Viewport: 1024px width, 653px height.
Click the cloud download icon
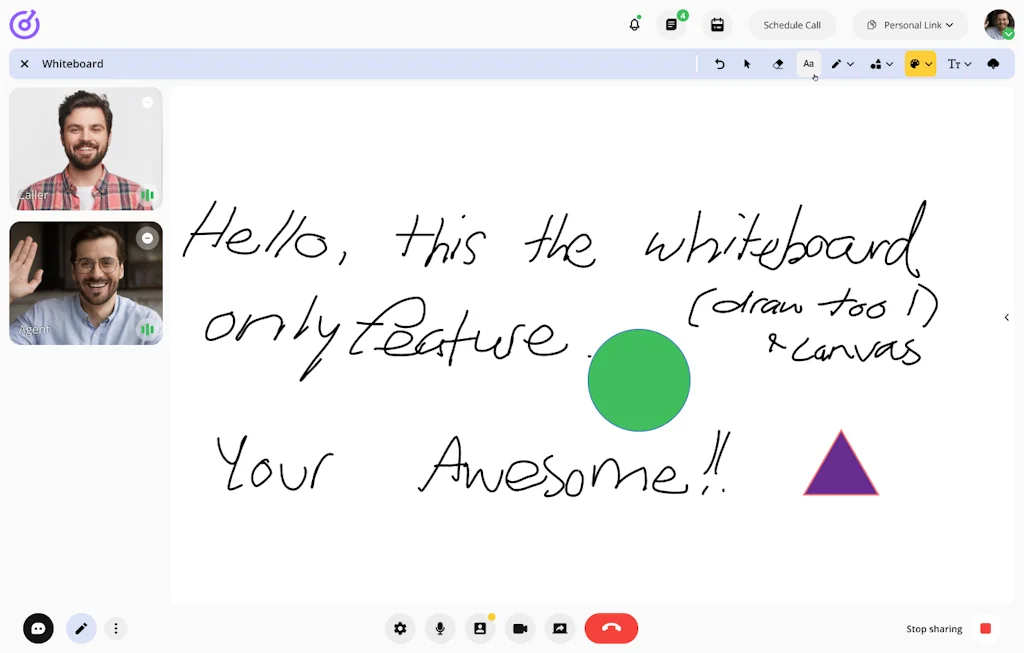point(993,64)
